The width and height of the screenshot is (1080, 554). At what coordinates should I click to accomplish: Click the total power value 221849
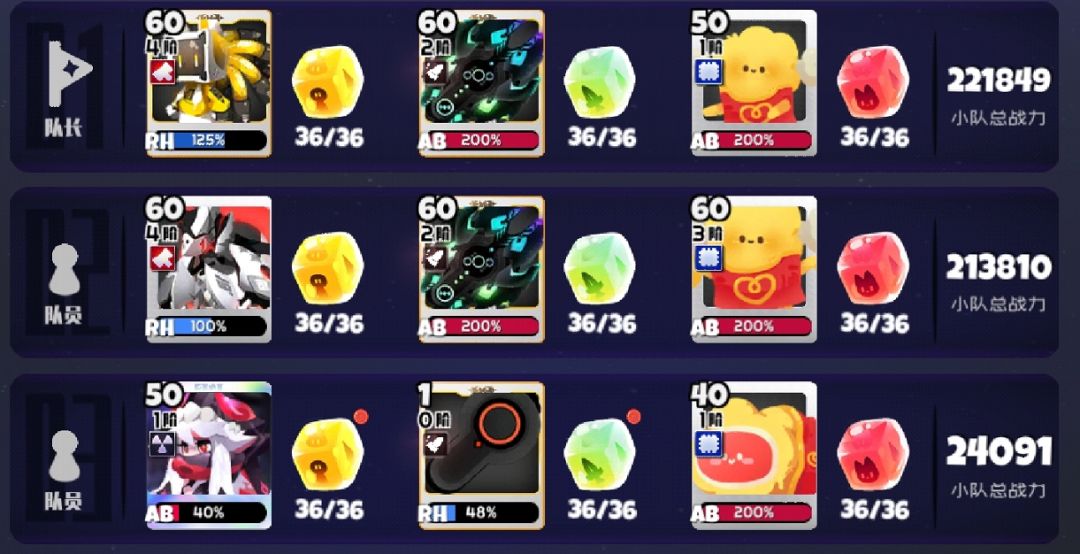point(999,81)
